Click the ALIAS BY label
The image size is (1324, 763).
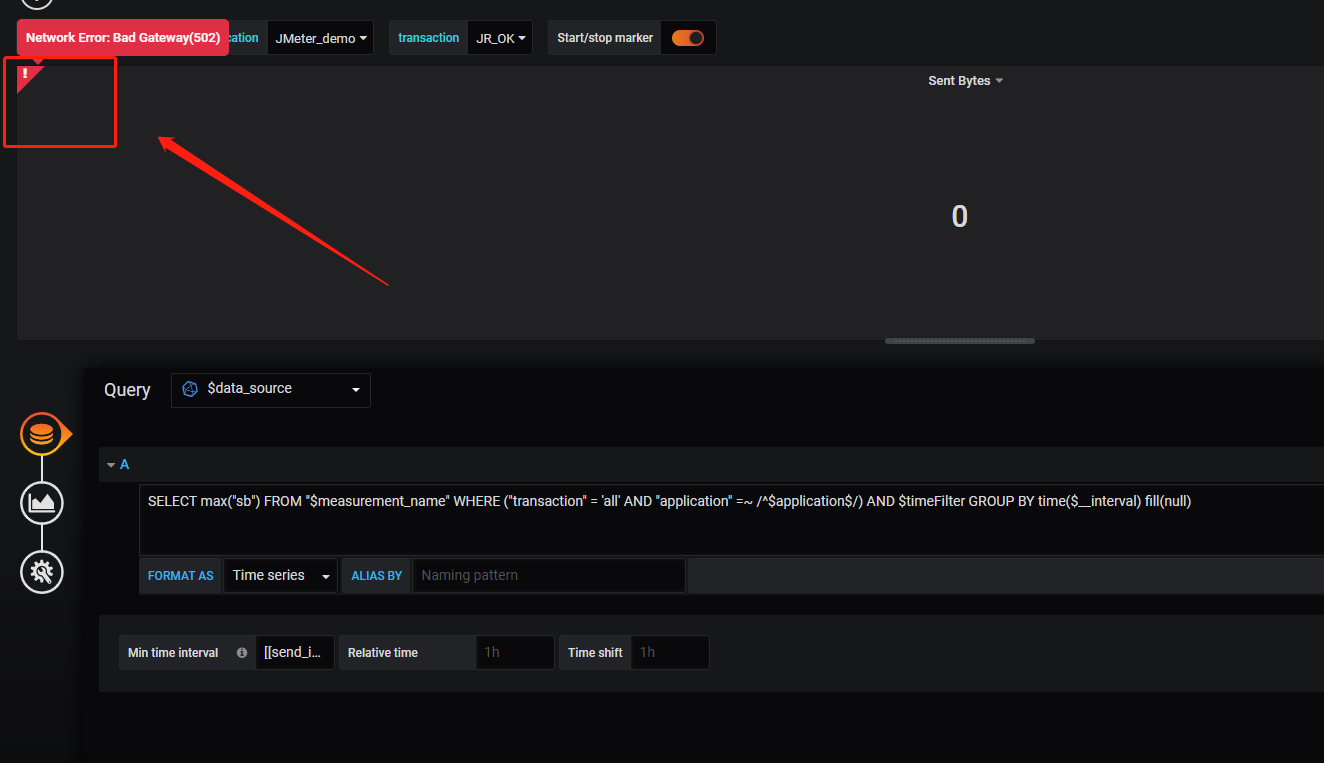click(377, 576)
